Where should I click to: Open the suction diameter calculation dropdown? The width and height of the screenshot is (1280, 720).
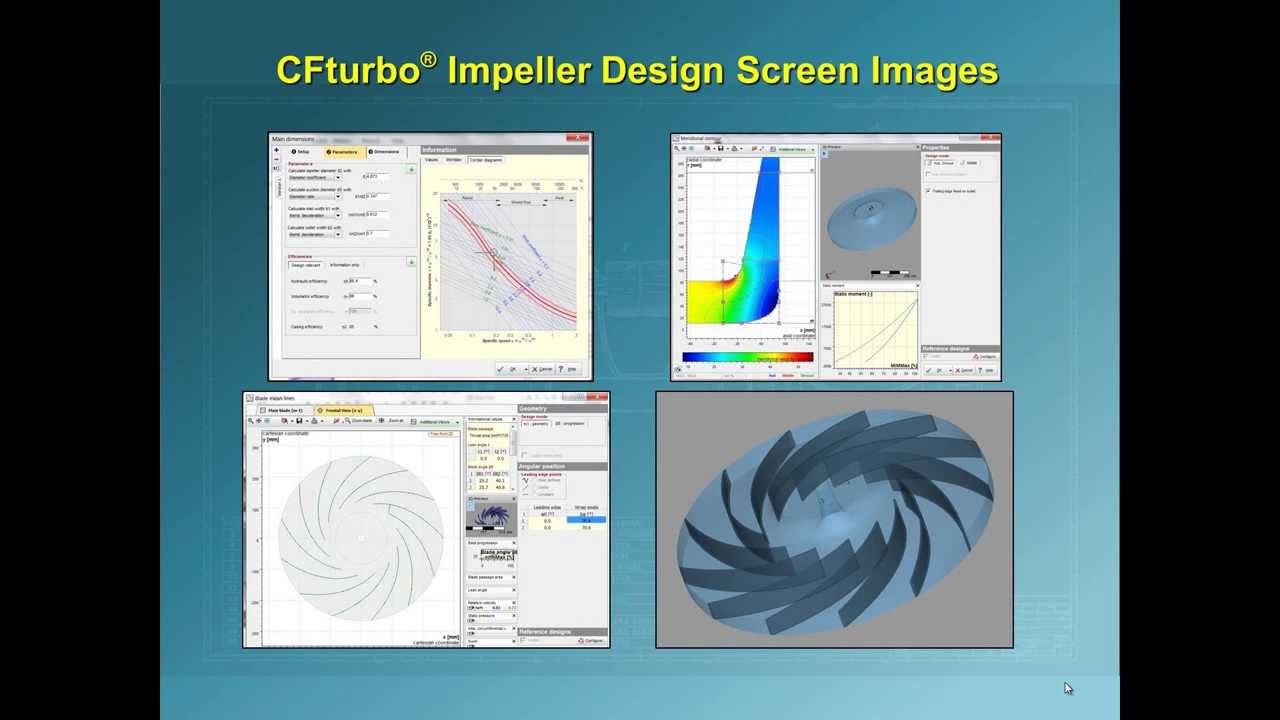tap(315, 196)
